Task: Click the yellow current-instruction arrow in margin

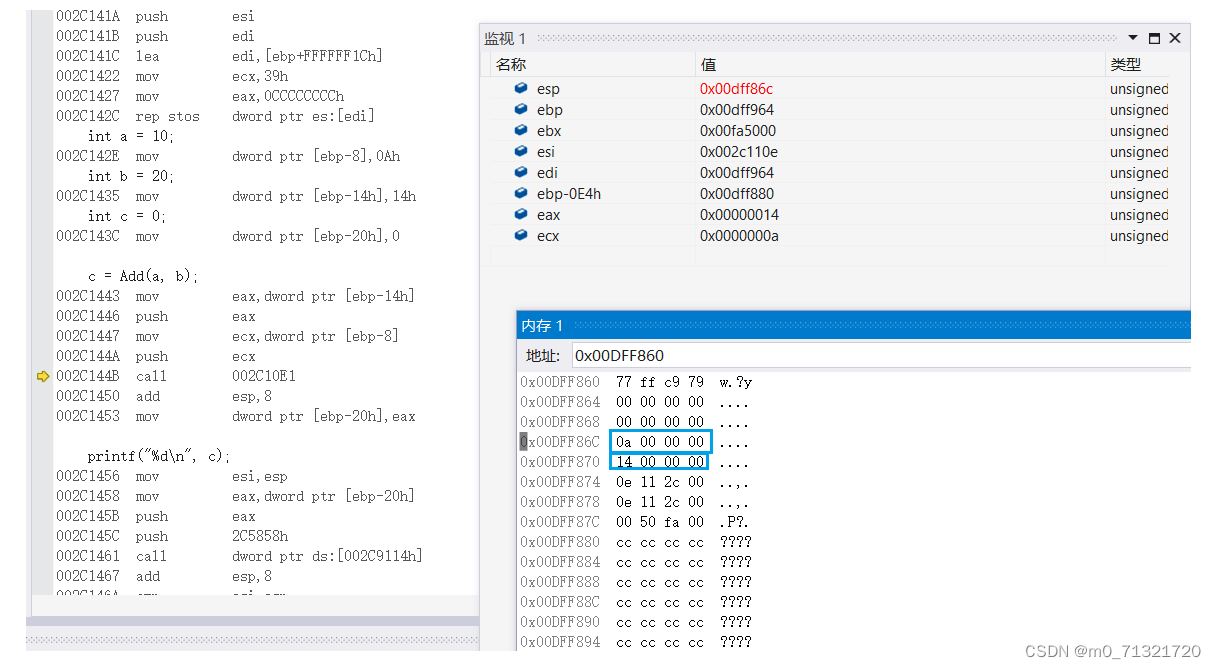Action: point(43,376)
